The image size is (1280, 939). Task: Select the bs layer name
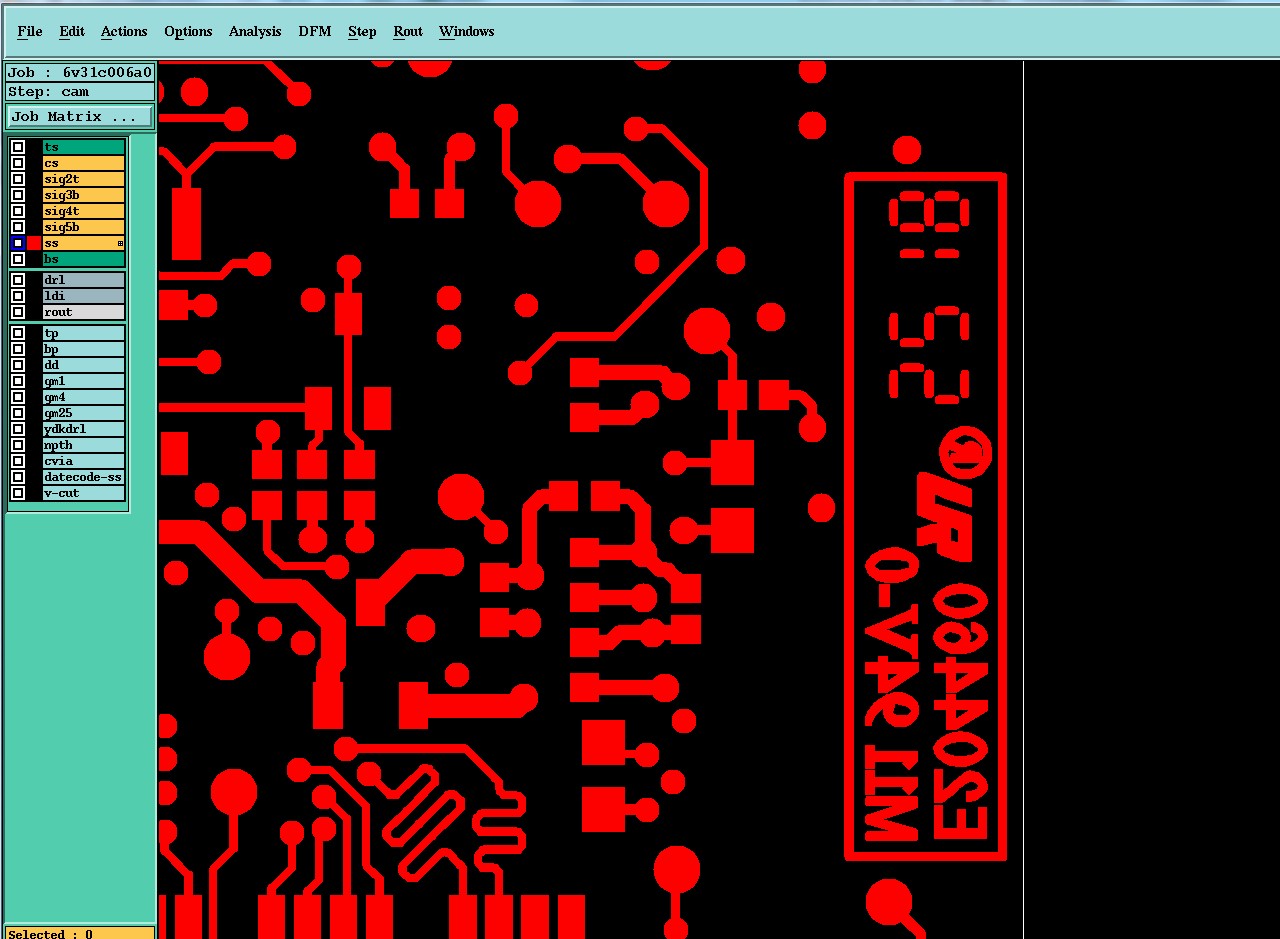click(84, 259)
